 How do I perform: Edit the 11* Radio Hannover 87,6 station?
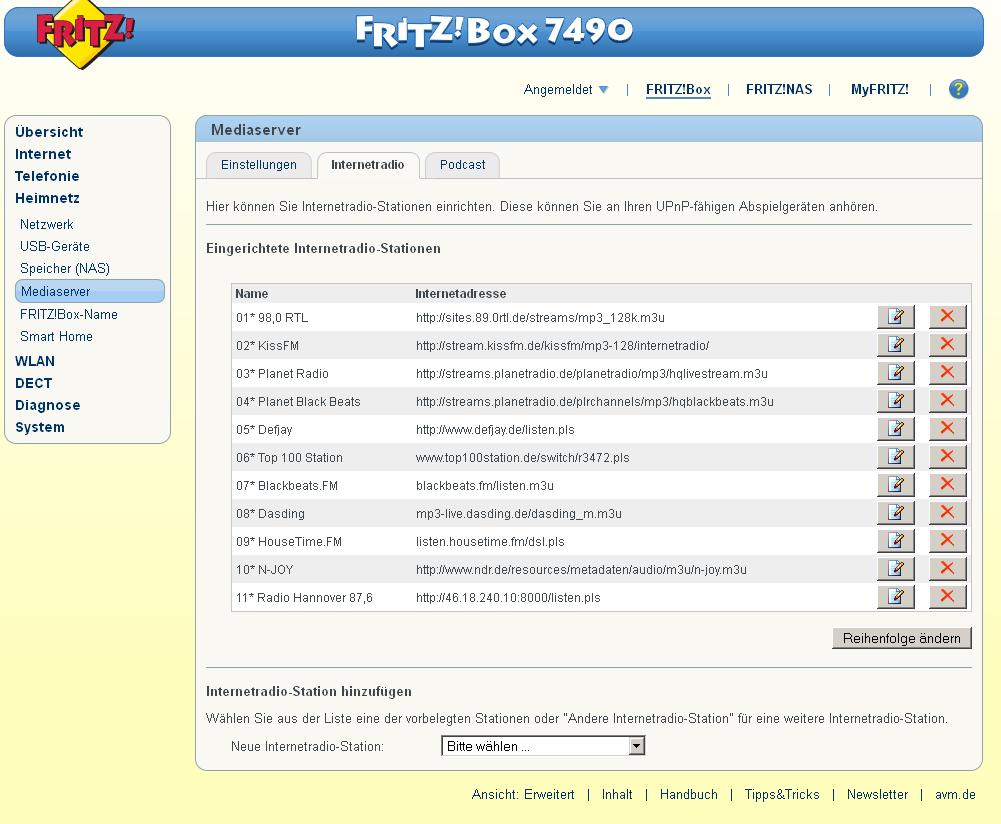click(896, 597)
